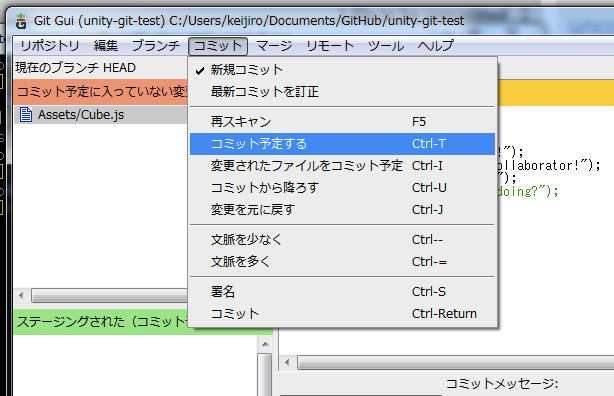Click up arrow of staged list scrollbar
The height and width of the screenshot is (396, 614).
pos(265,345)
